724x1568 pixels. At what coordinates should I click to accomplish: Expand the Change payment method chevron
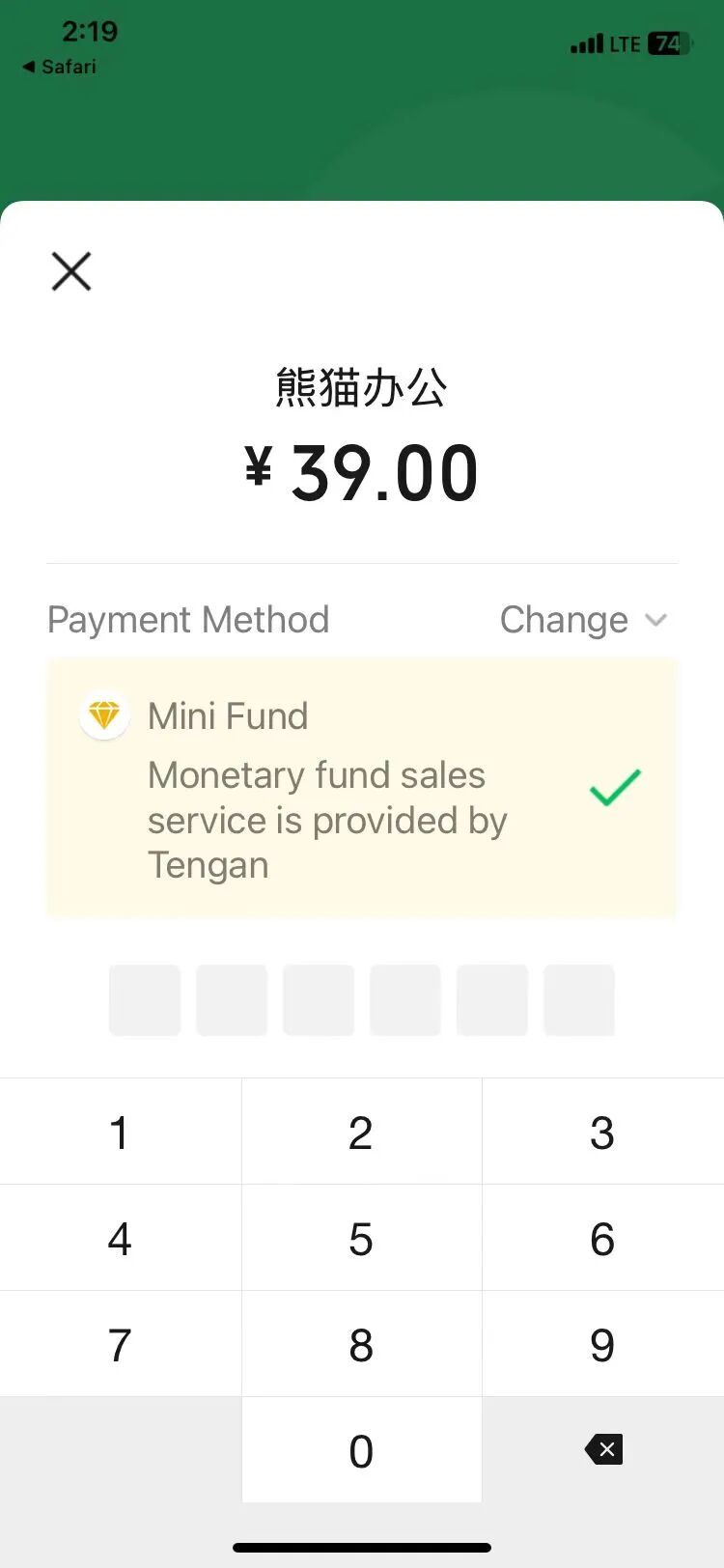coord(656,620)
